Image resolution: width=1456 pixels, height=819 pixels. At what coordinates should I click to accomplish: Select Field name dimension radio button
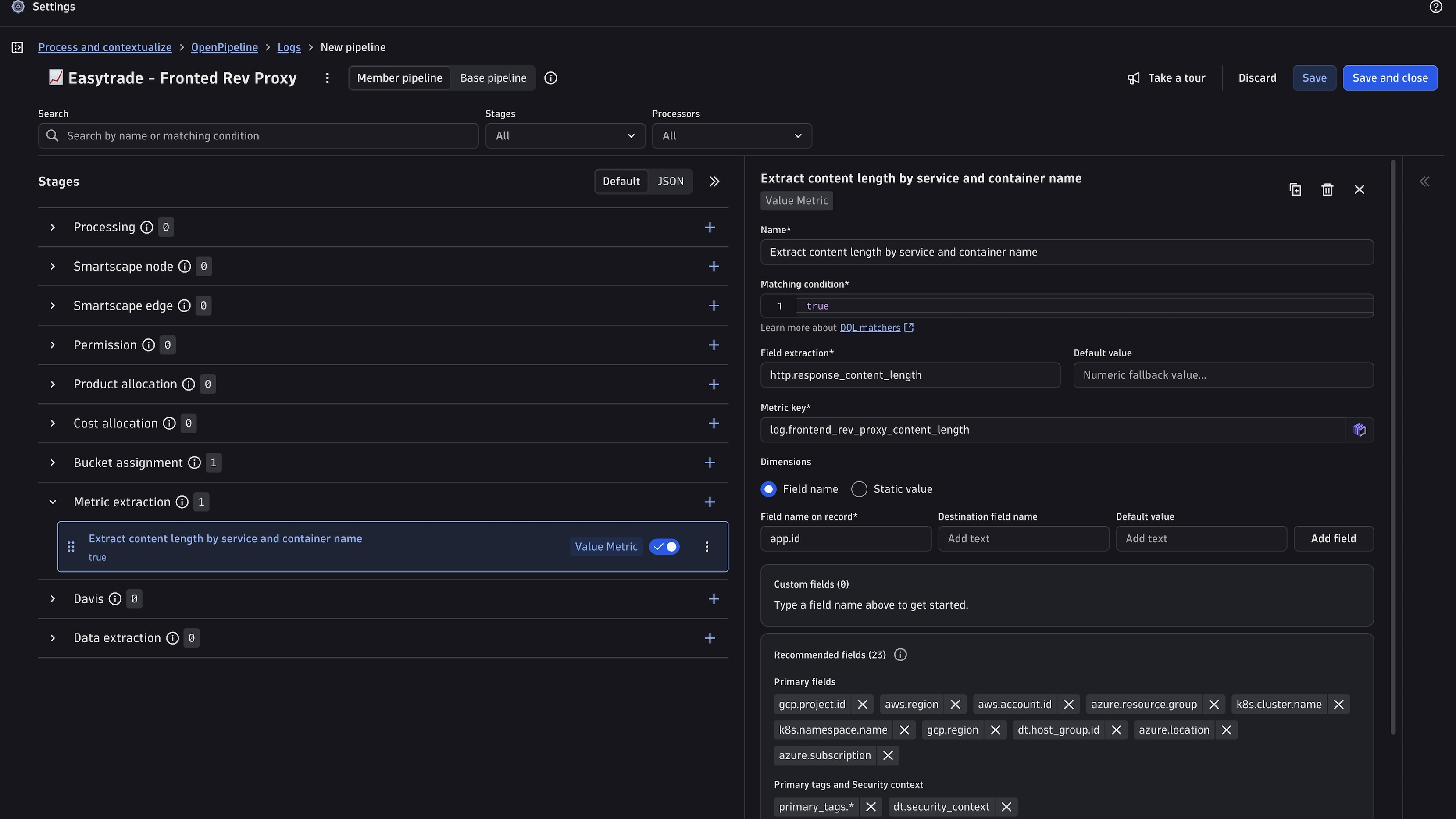(768, 489)
